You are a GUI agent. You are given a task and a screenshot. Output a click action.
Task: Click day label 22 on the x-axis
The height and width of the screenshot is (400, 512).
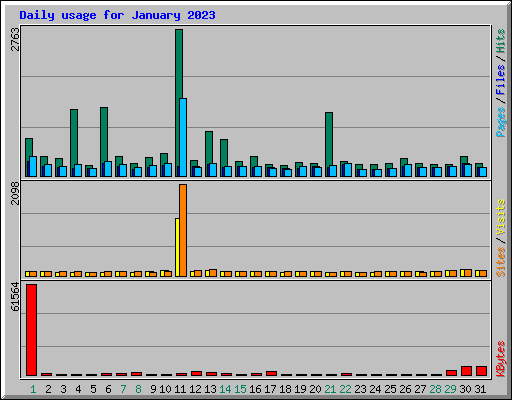point(345,389)
